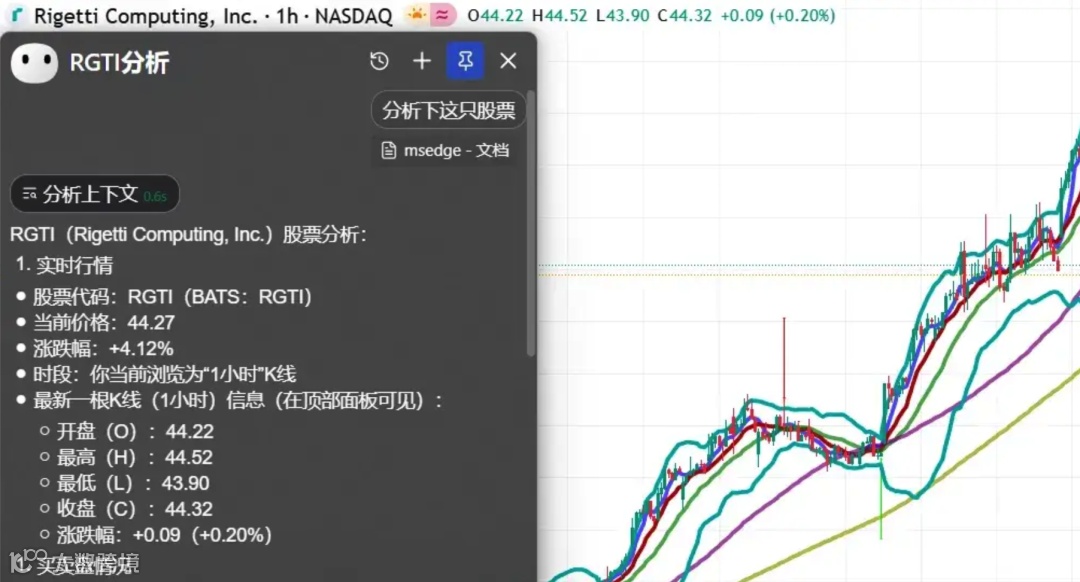1080x582 pixels.
Task: Toggle the pin panel icon
Action: point(465,61)
